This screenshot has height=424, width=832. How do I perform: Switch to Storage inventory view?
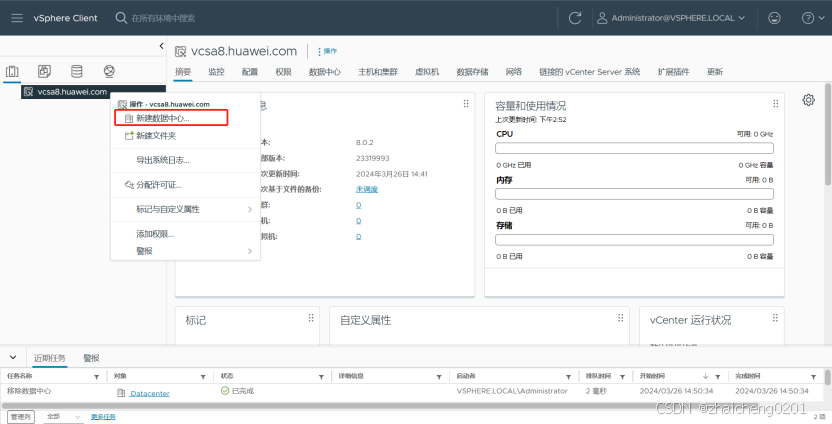click(x=77, y=71)
